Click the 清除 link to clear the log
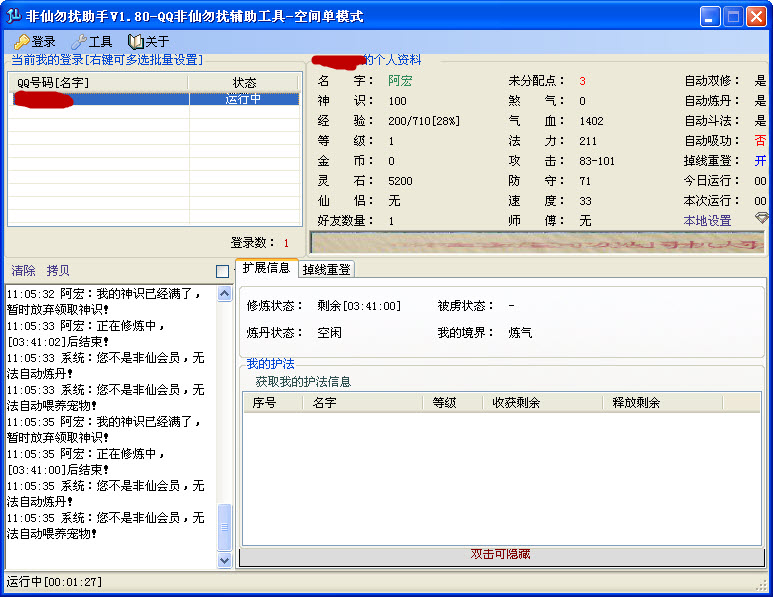Viewport: 773px width, 597px height. 23,270
